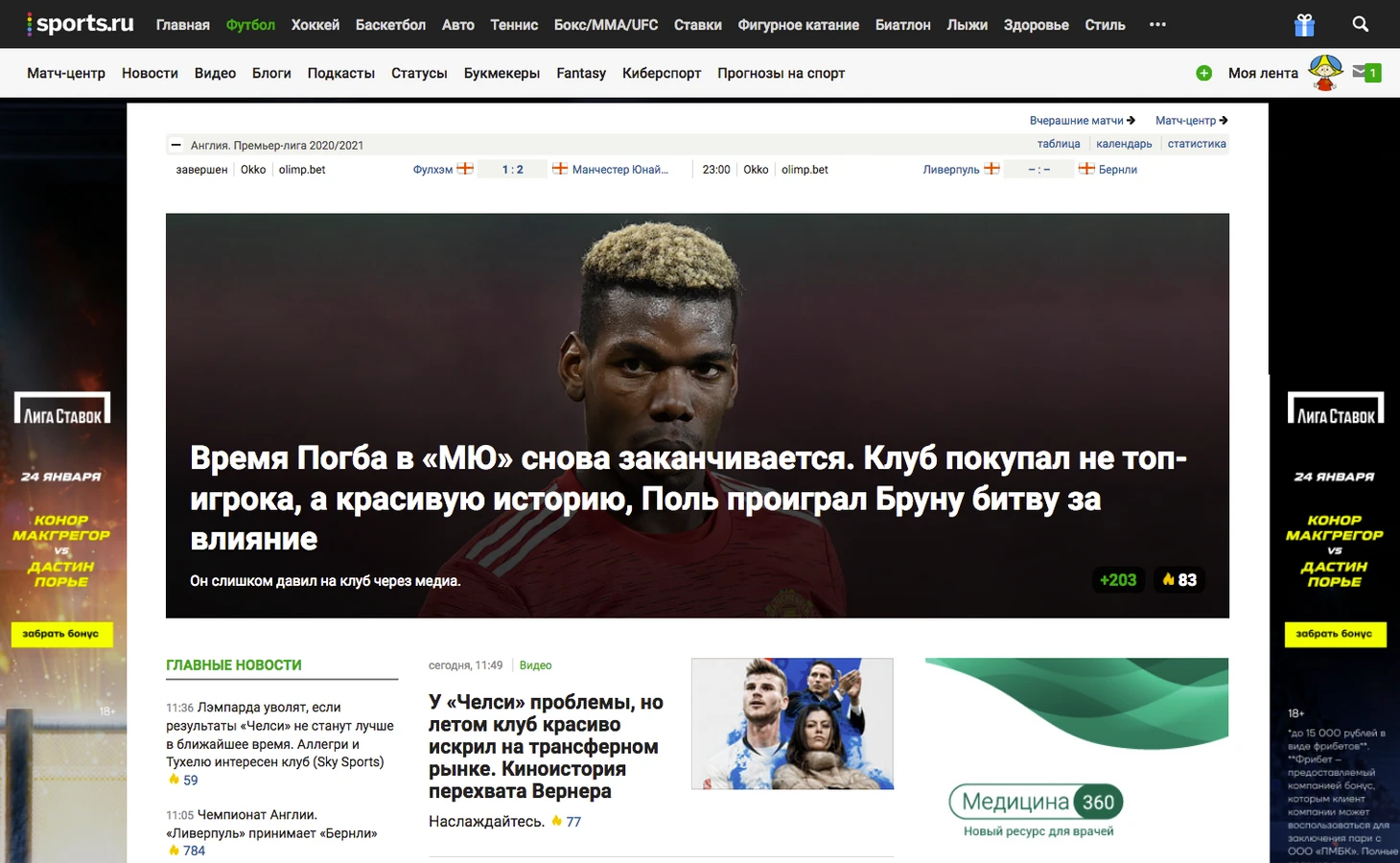Open the Баскетбол section
The image size is (1400, 863).
[x=390, y=25]
